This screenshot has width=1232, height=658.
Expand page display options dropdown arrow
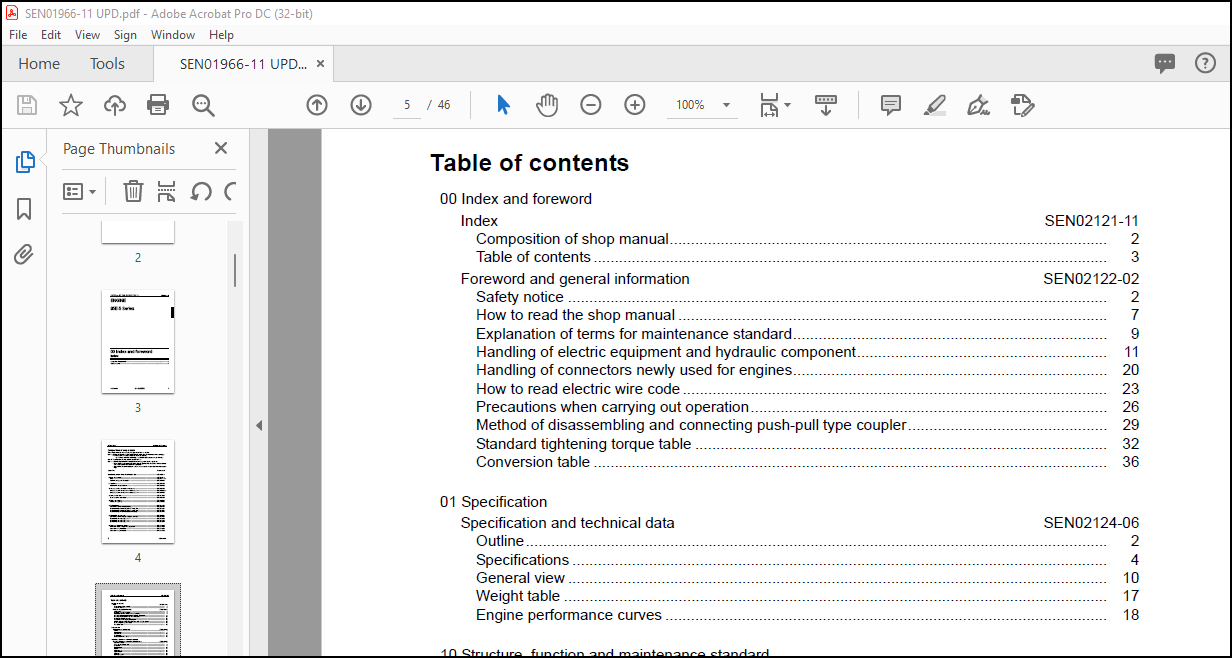click(x=788, y=105)
